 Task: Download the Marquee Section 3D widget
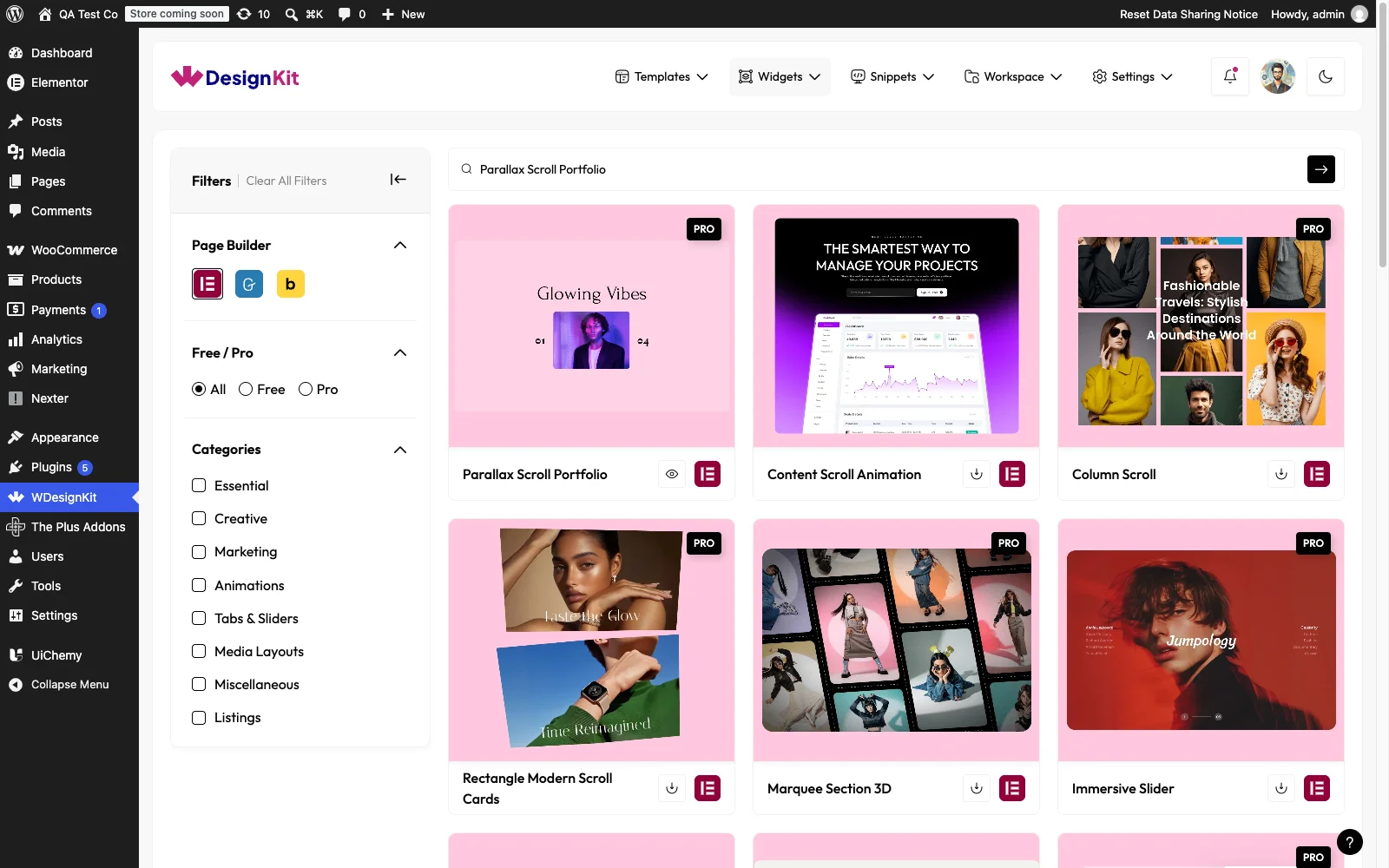tap(977, 788)
